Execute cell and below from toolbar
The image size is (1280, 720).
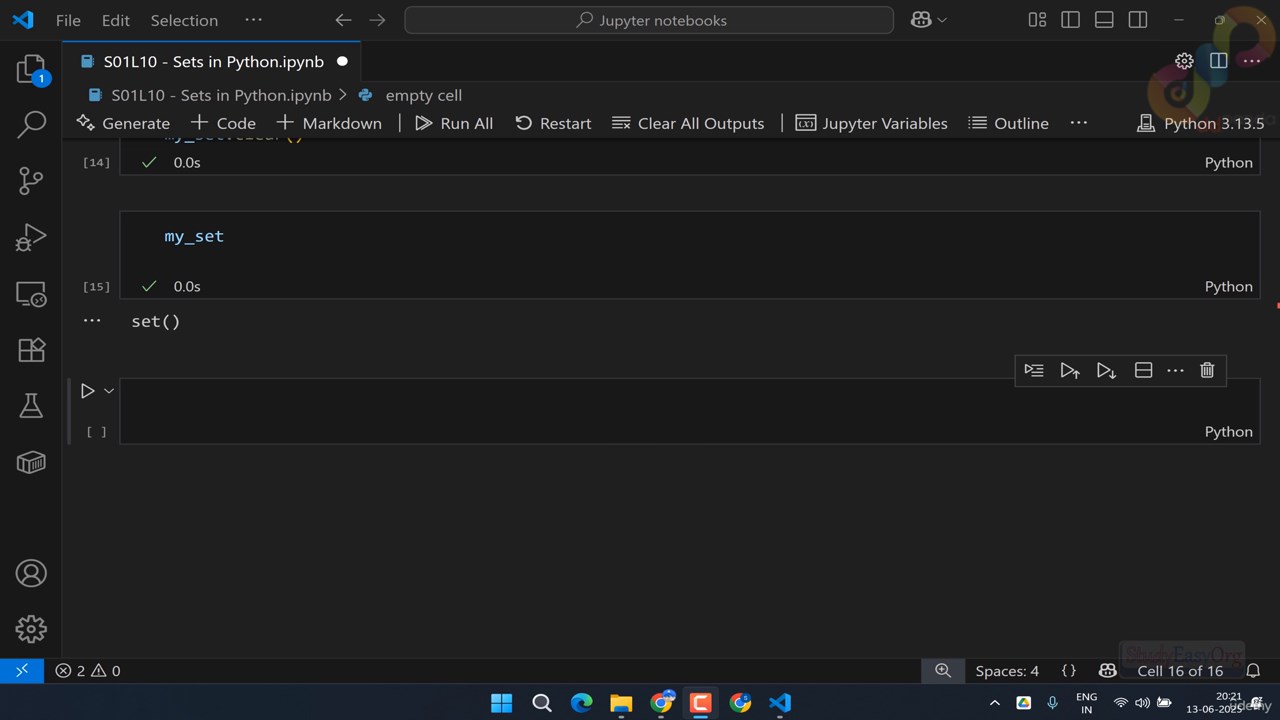(1106, 370)
